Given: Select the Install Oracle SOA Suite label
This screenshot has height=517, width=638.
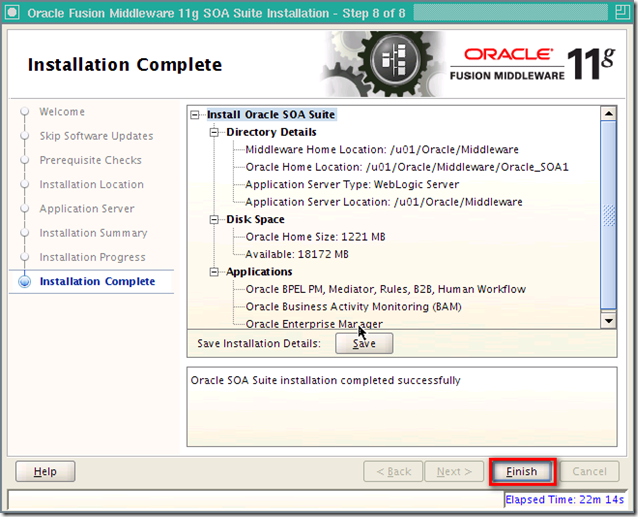Looking at the screenshot, I should point(271,115).
